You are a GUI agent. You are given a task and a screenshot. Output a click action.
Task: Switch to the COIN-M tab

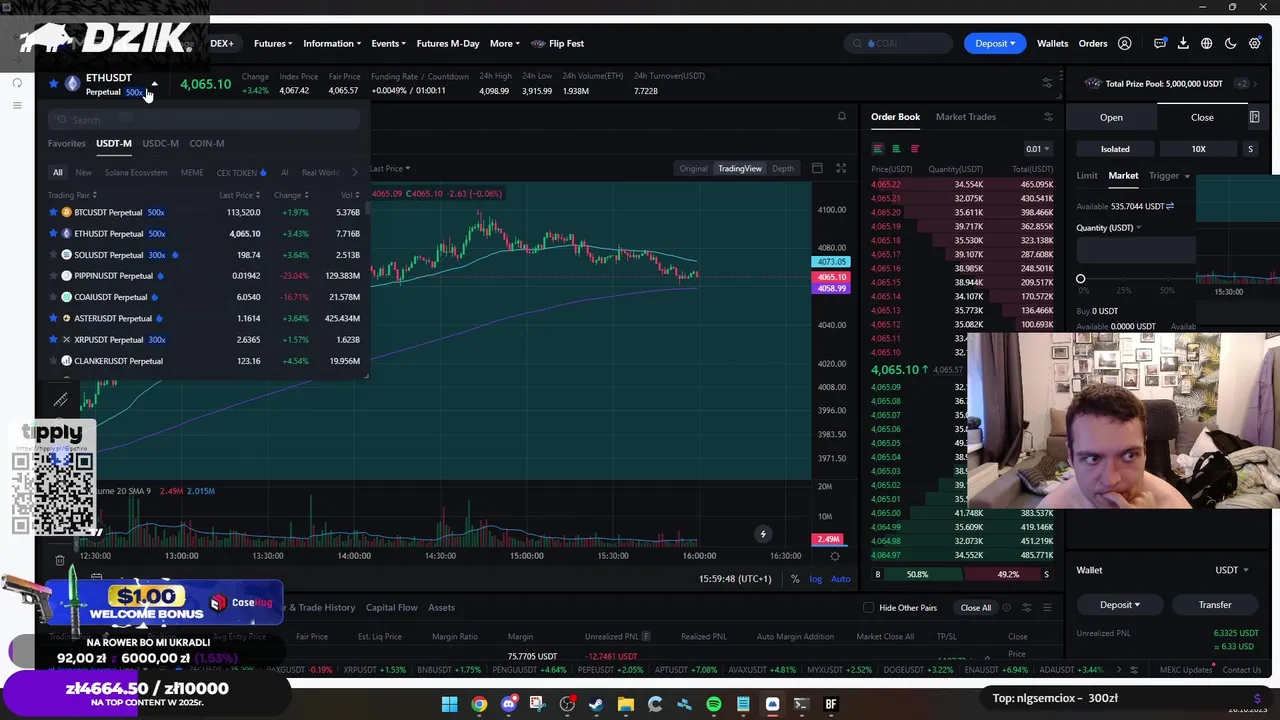[207, 143]
